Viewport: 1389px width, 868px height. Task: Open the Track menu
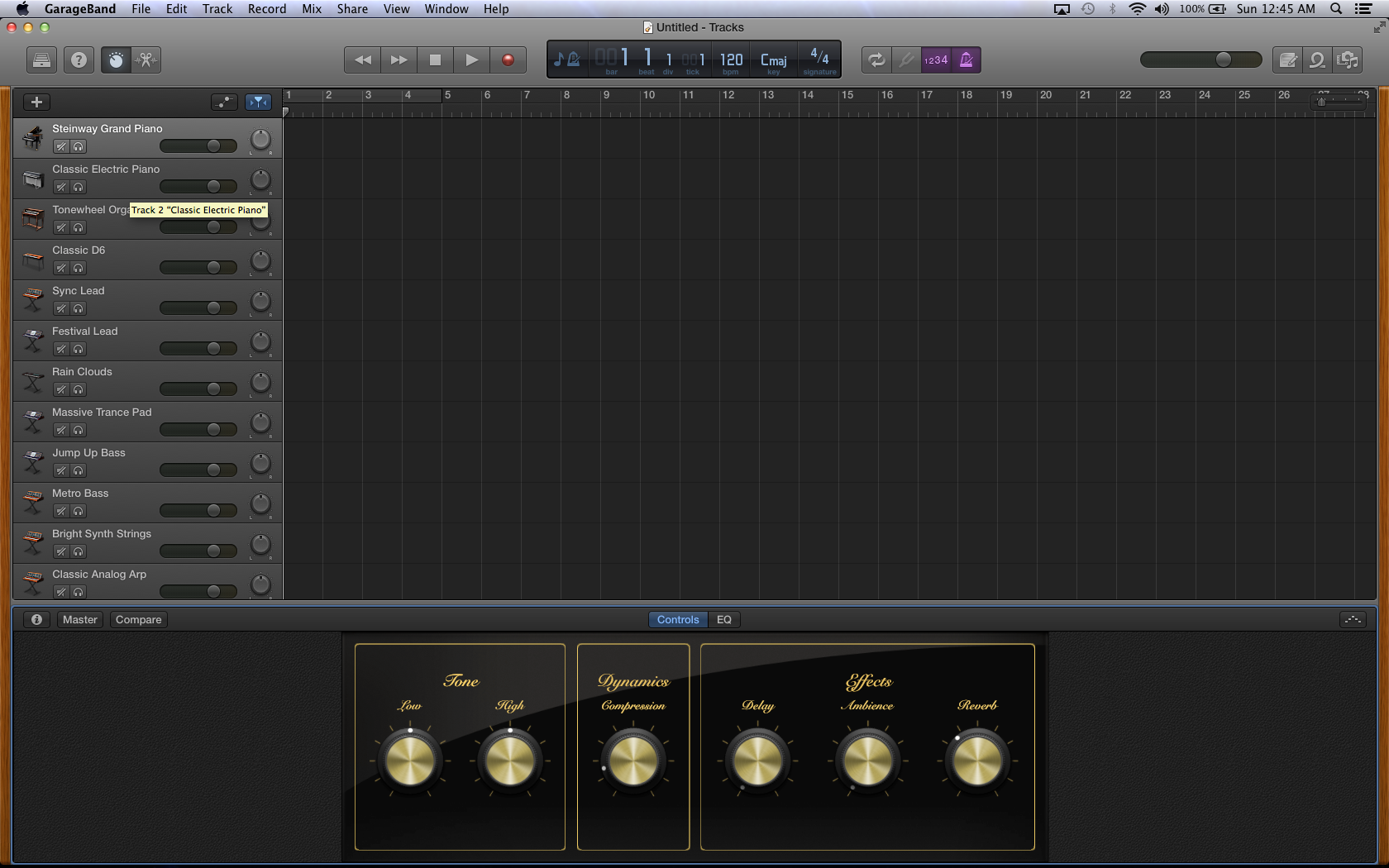(x=217, y=8)
